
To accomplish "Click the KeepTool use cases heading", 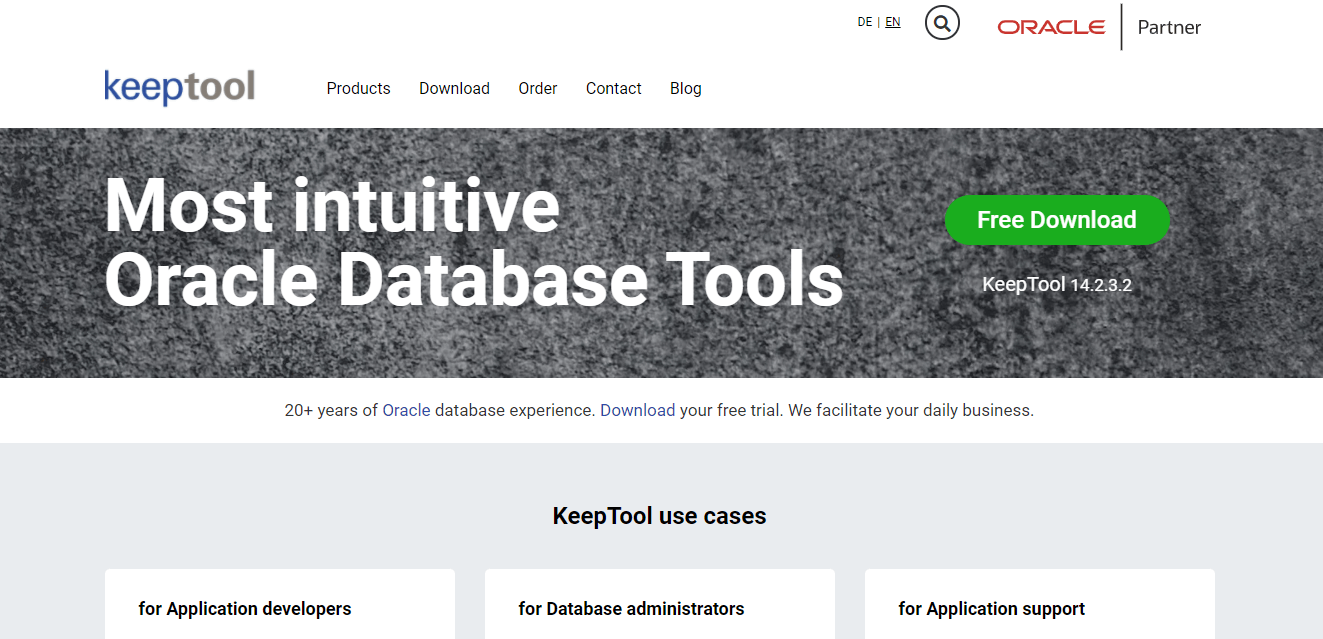I will [x=660, y=516].
